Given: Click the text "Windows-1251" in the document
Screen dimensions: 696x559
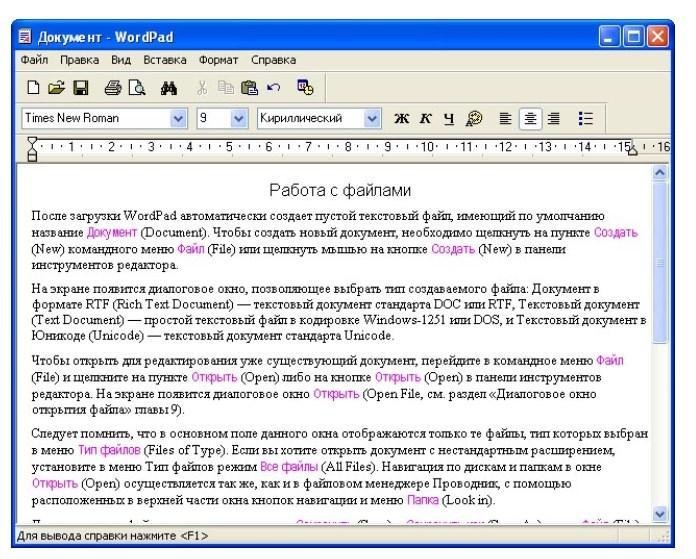Looking at the screenshot, I should pyautogui.click(x=404, y=320).
